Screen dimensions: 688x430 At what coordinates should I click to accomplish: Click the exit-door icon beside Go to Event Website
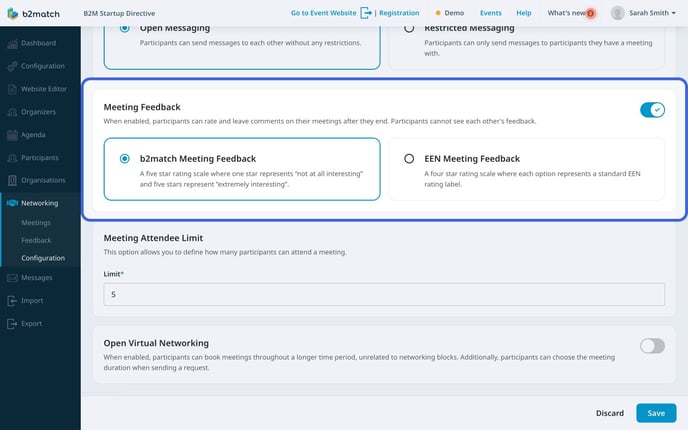[x=366, y=13]
